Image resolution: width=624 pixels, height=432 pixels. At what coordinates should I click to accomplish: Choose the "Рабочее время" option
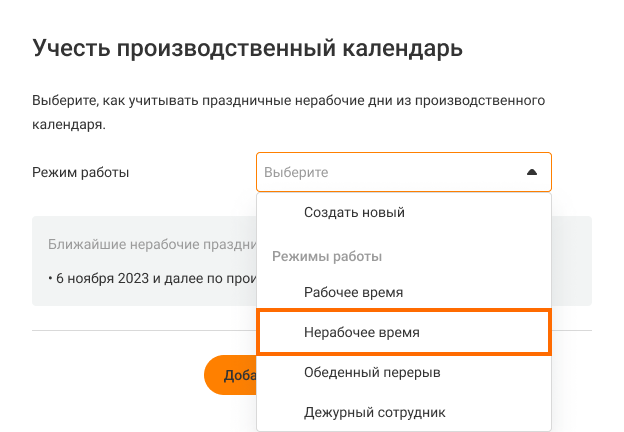point(353,292)
